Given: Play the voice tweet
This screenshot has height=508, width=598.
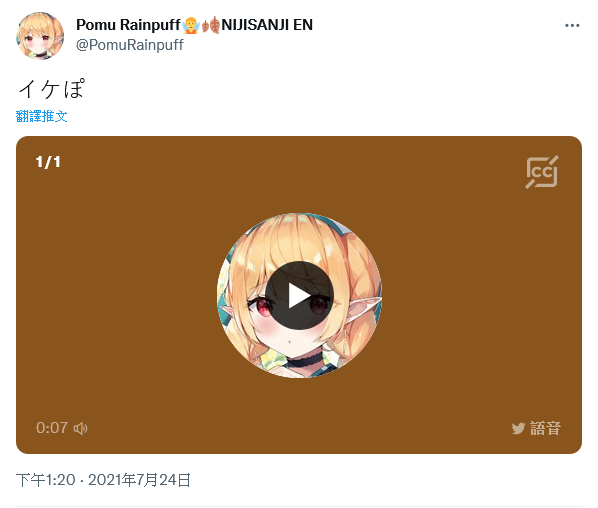Looking at the screenshot, I should click(299, 296).
